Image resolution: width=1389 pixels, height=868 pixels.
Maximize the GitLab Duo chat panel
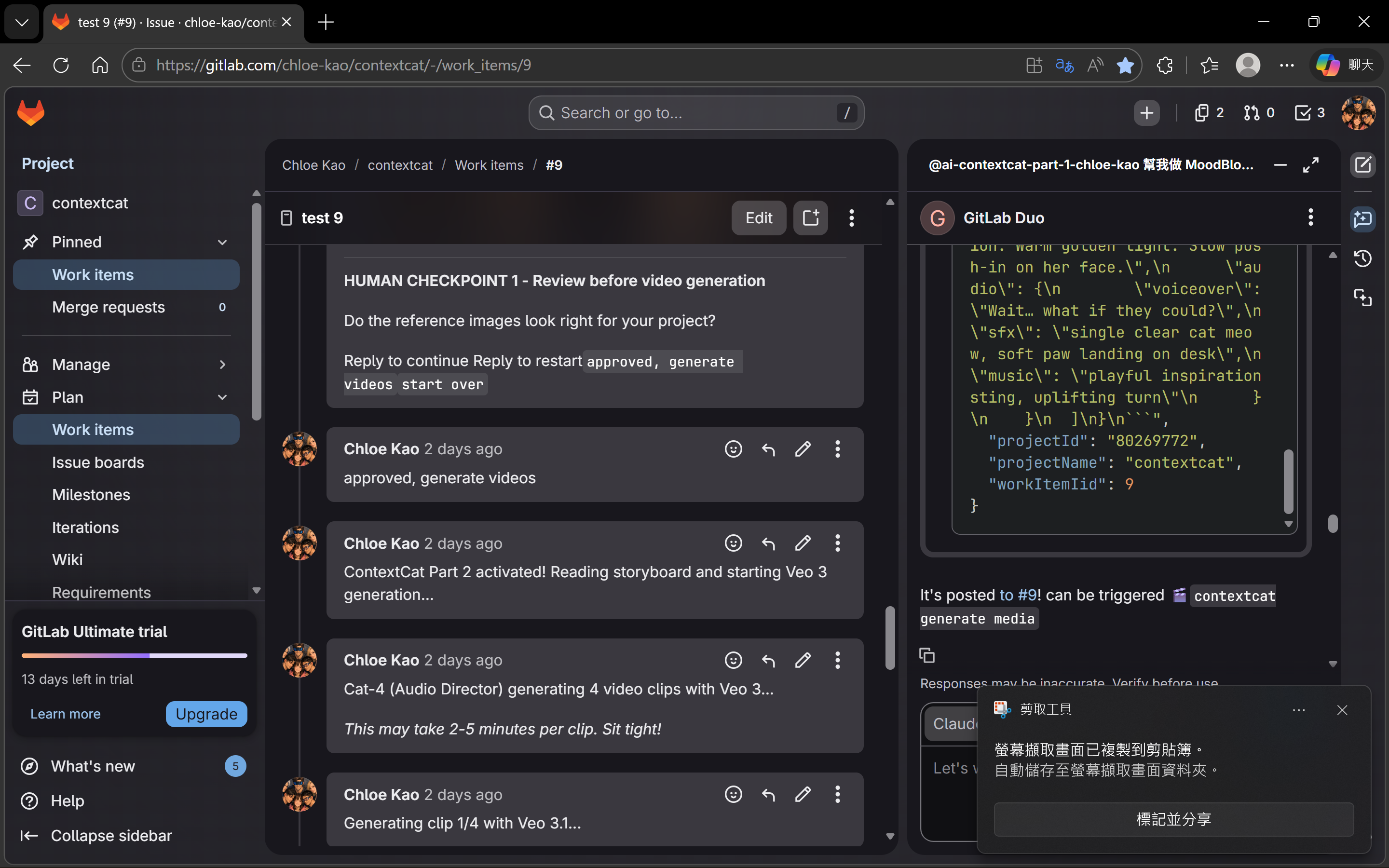coord(1311,165)
